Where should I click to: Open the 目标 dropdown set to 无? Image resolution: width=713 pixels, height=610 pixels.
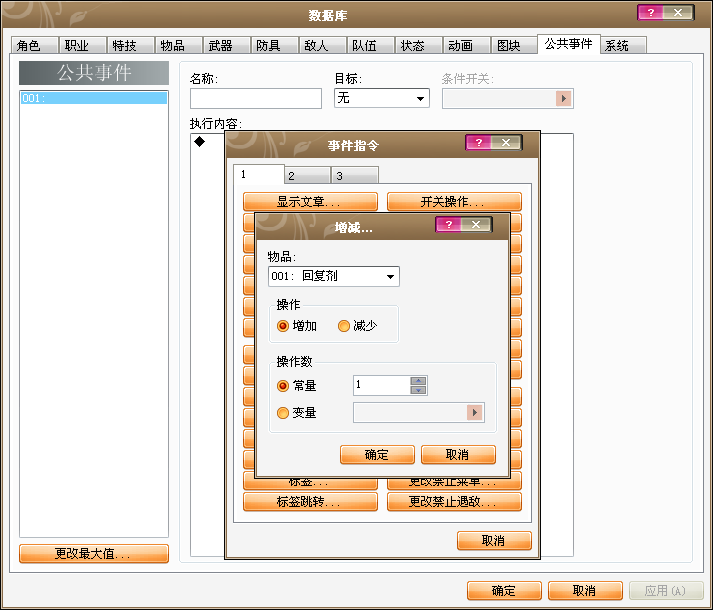click(382, 98)
